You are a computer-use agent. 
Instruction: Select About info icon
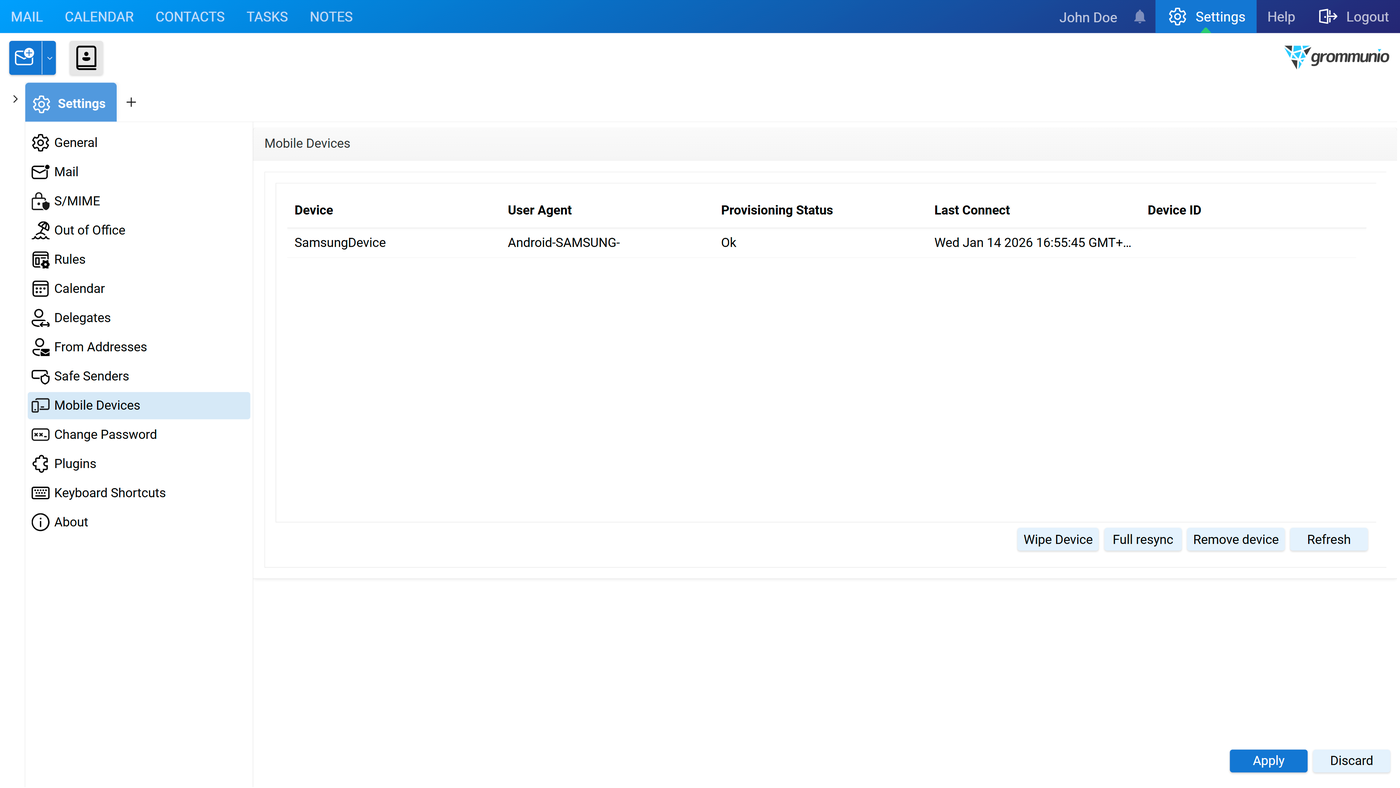(x=40, y=522)
